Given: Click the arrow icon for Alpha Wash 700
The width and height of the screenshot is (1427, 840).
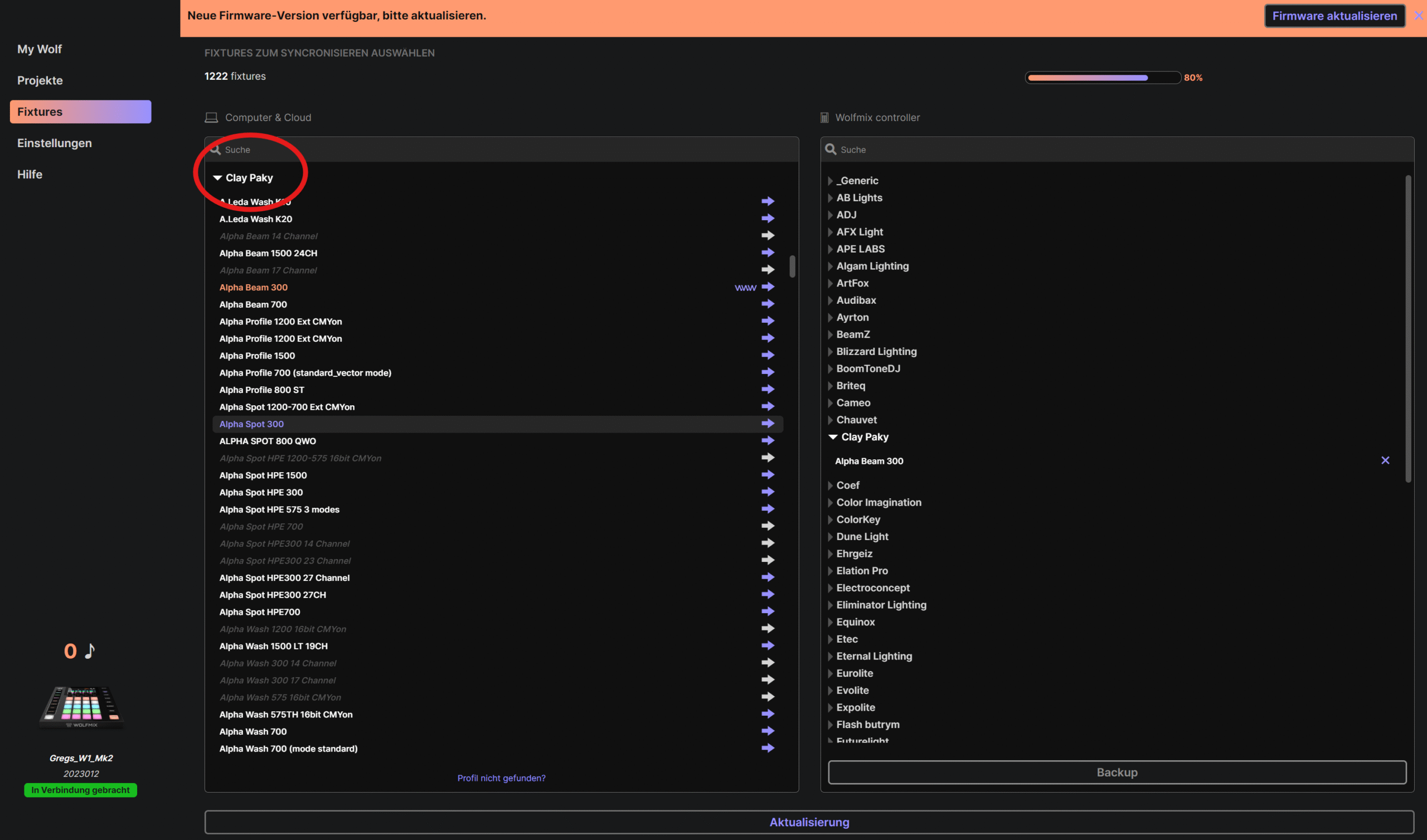Looking at the screenshot, I should [768, 731].
